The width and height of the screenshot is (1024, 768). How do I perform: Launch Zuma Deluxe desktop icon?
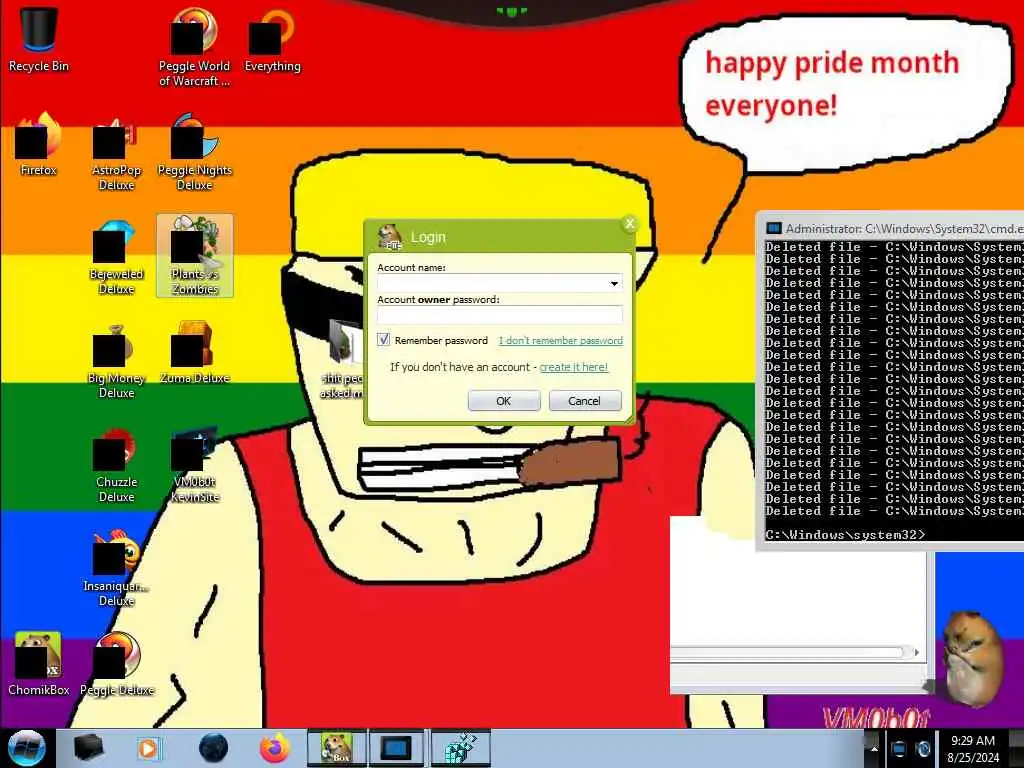194,353
